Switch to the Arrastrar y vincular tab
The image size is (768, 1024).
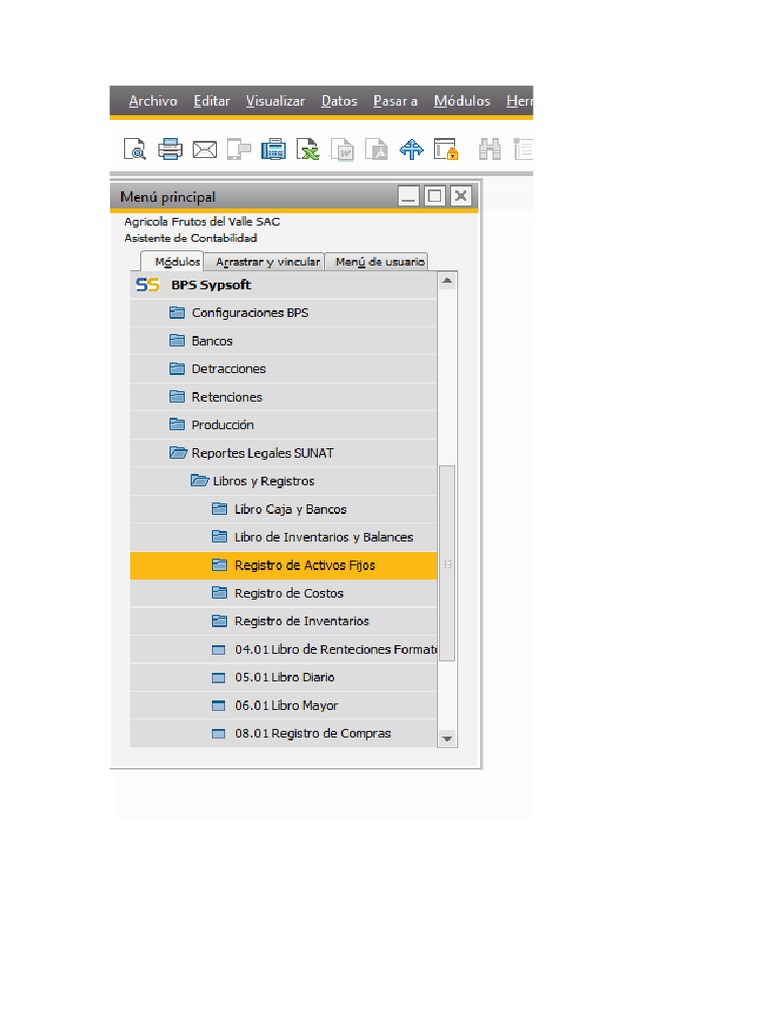[x=264, y=262]
